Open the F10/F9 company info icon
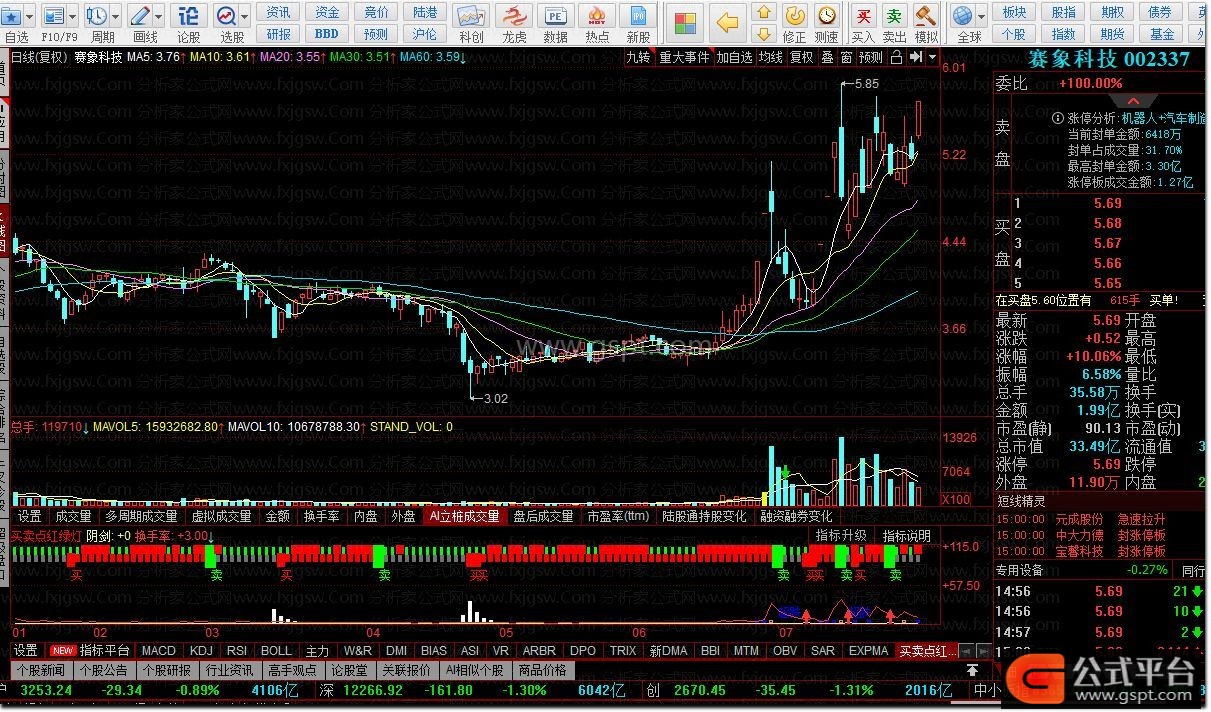 pos(52,16)
